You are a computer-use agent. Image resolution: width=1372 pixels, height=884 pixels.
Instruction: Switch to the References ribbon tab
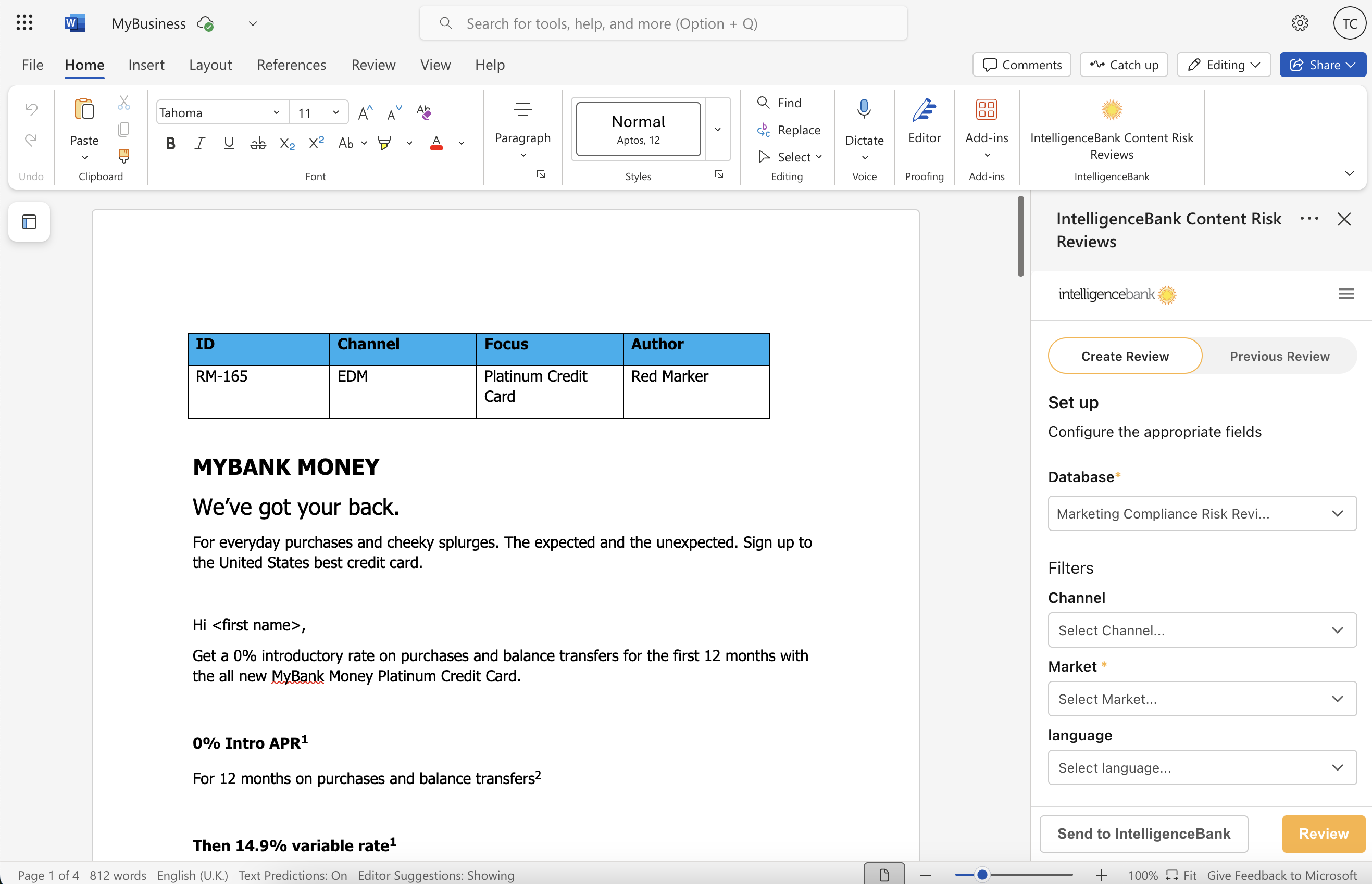pyautogui.click(x=291, y=65)
